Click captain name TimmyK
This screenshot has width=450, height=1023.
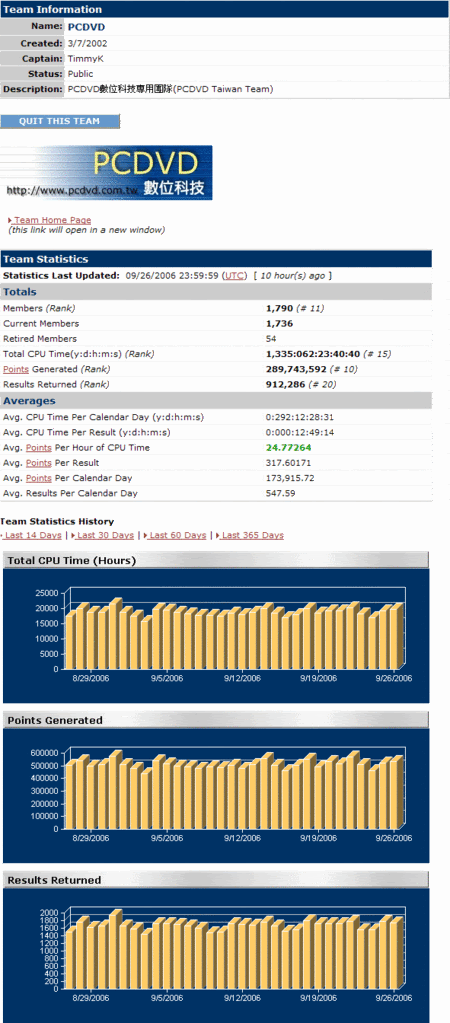85,59
